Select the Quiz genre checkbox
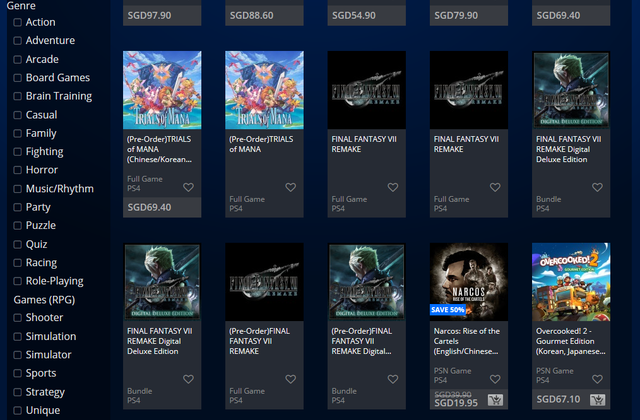The image size is (640, 420). point(18,244)
